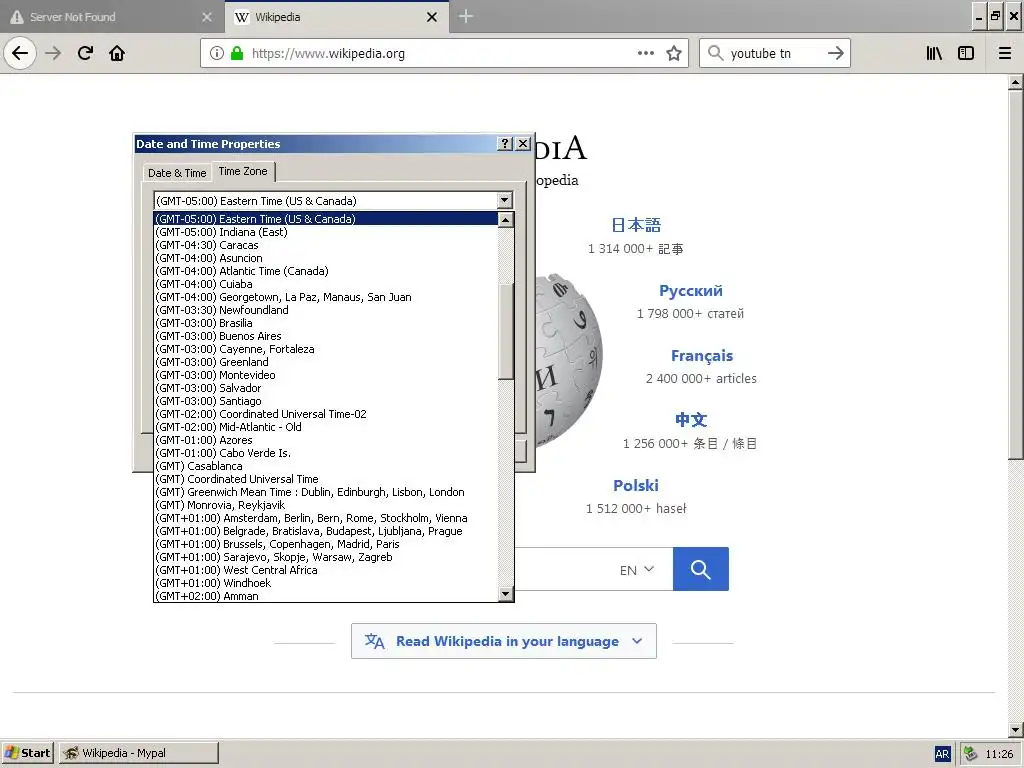This screenshot has height=768, width=1024.
Task: Open the Chinese 中文 Wikipedia link
Action: (x=691, y=419)
